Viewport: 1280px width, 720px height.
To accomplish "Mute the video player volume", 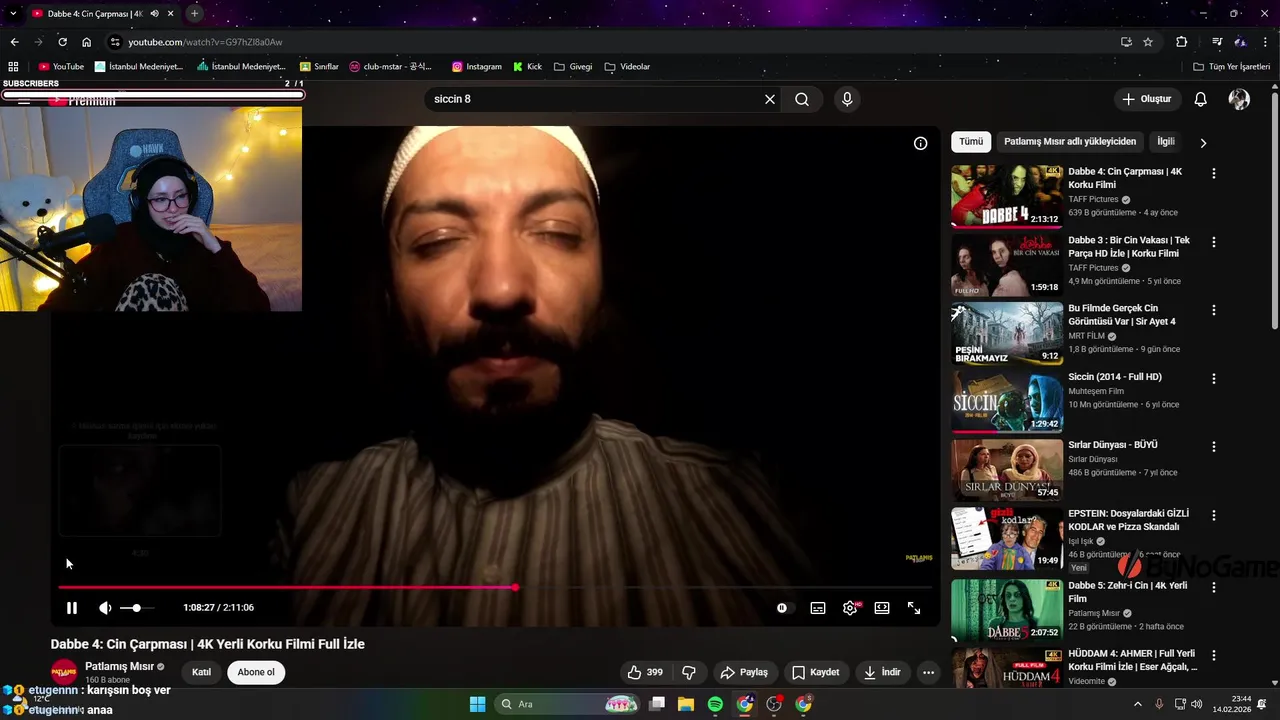I will point(105,608).
